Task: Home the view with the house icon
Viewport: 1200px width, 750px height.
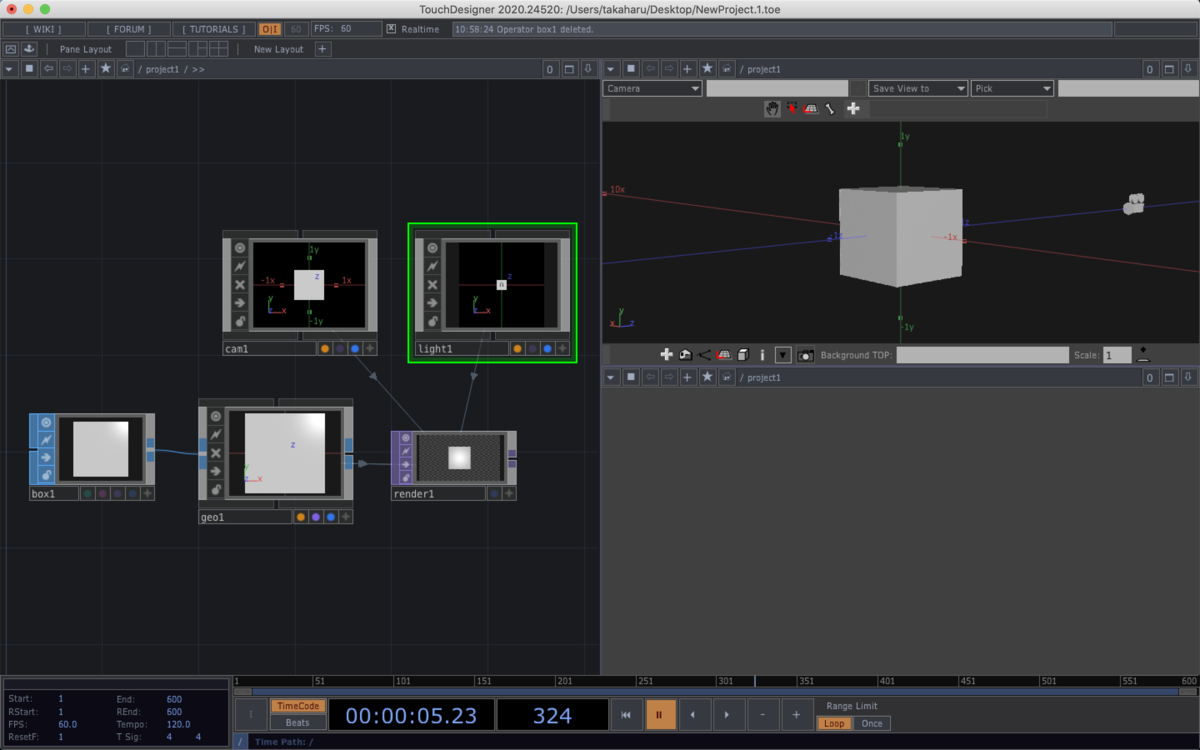Action: pyautogui.click(x=685, y=354)
